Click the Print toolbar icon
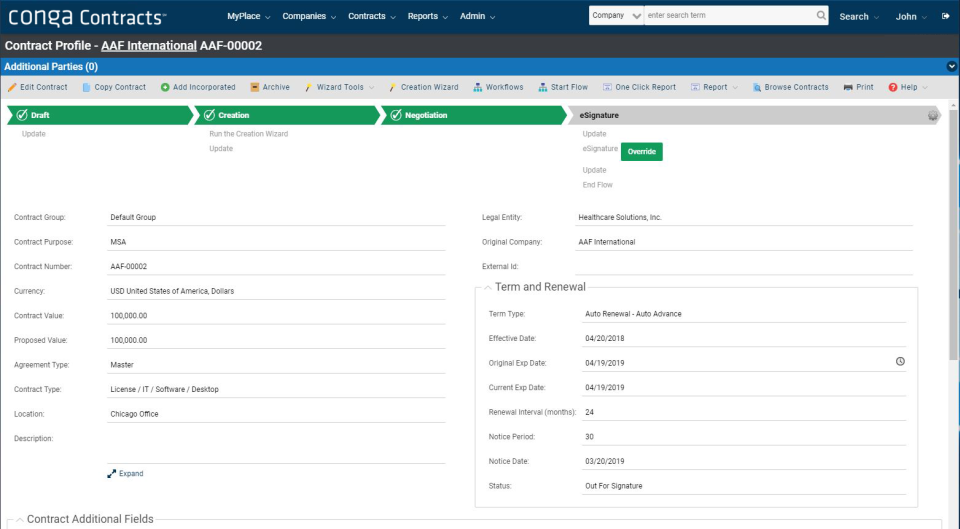 point(848,88)
